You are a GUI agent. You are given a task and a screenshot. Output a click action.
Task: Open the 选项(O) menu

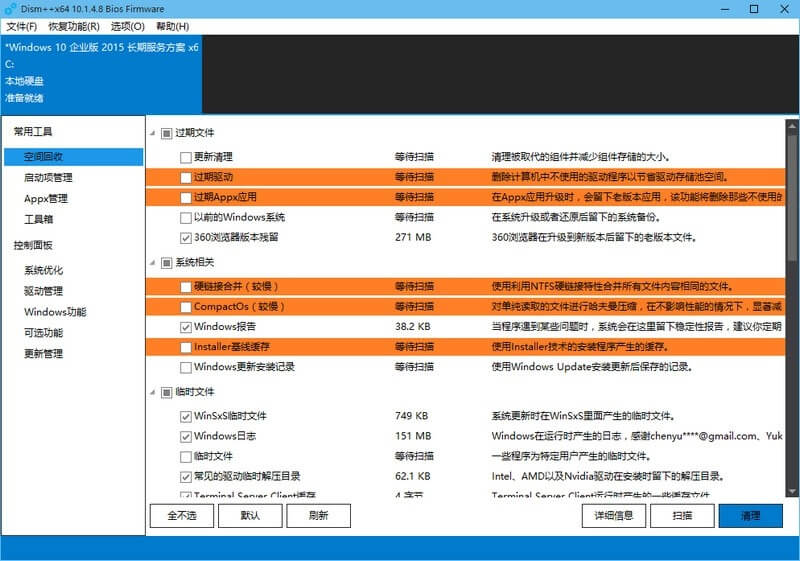coord(127,26)
